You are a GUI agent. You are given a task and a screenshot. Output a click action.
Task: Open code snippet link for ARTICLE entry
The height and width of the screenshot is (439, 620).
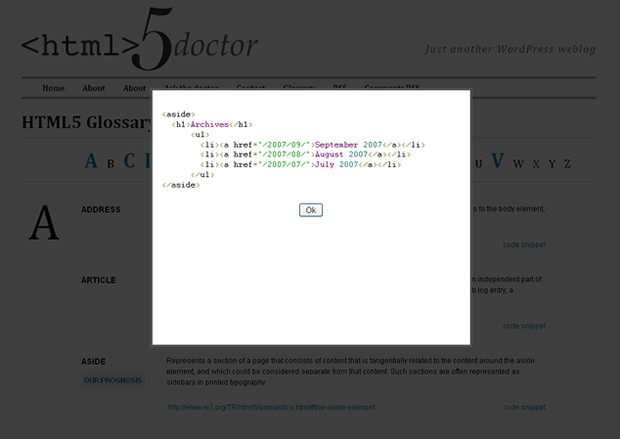pyautogui.click(x=524, y=326)
